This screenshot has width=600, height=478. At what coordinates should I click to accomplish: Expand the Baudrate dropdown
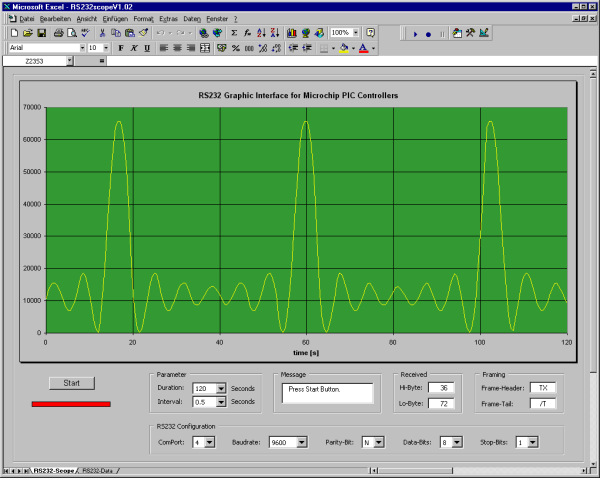click(302, 441)
